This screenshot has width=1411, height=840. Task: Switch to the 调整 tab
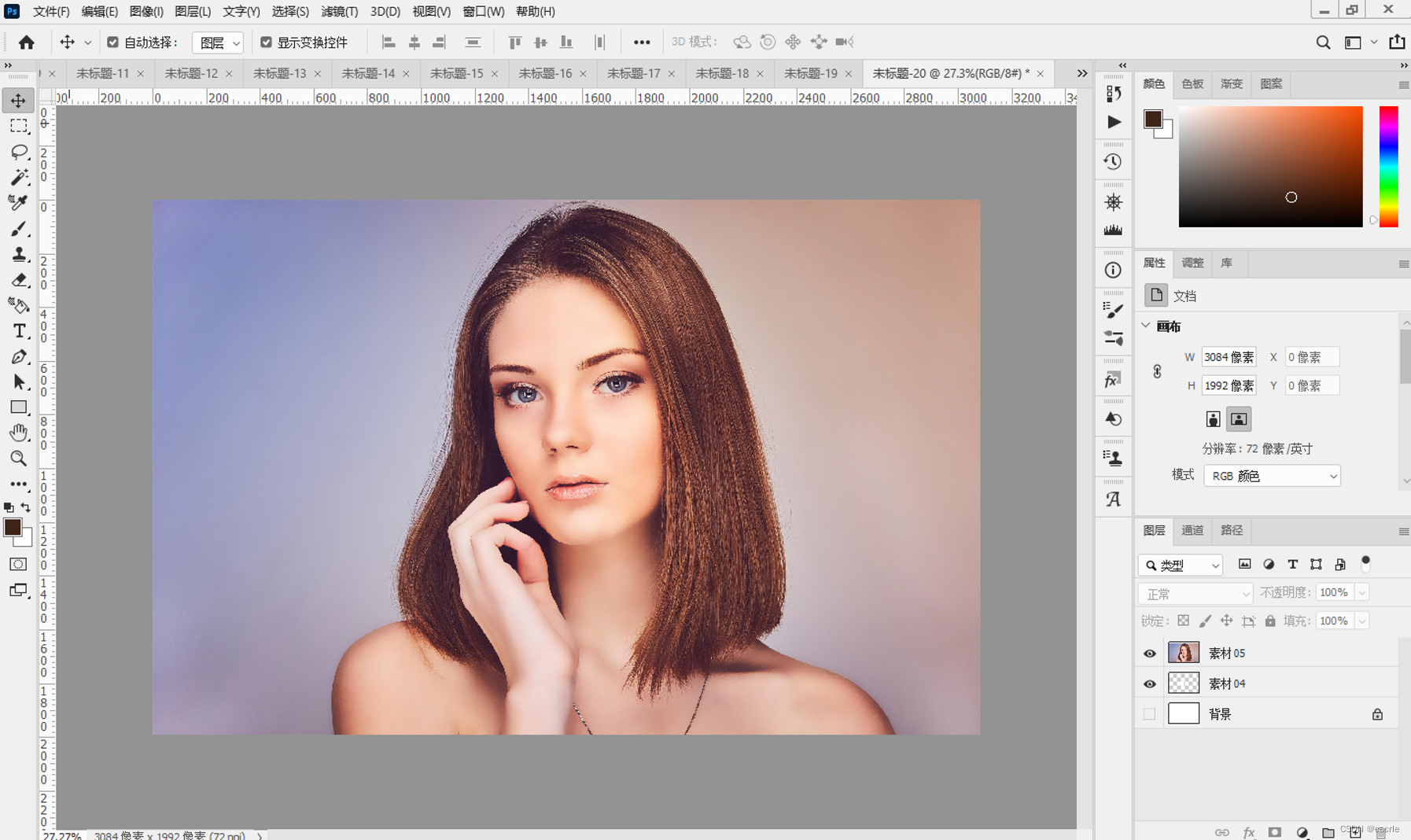pos(1192,263)
